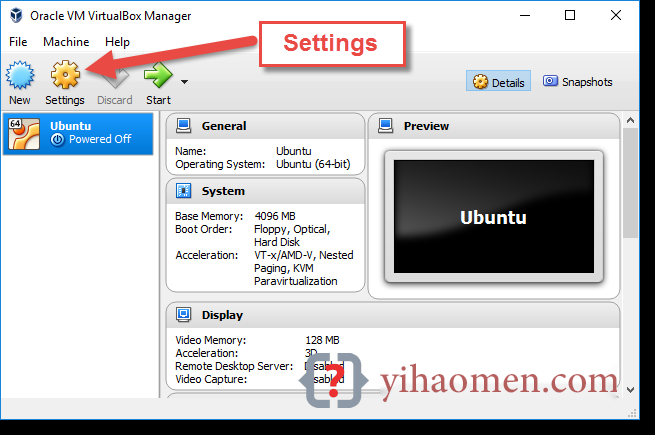Click the Ubuntu 64-bit OS icon in VM list
The image size is (655, 435).
24,134
